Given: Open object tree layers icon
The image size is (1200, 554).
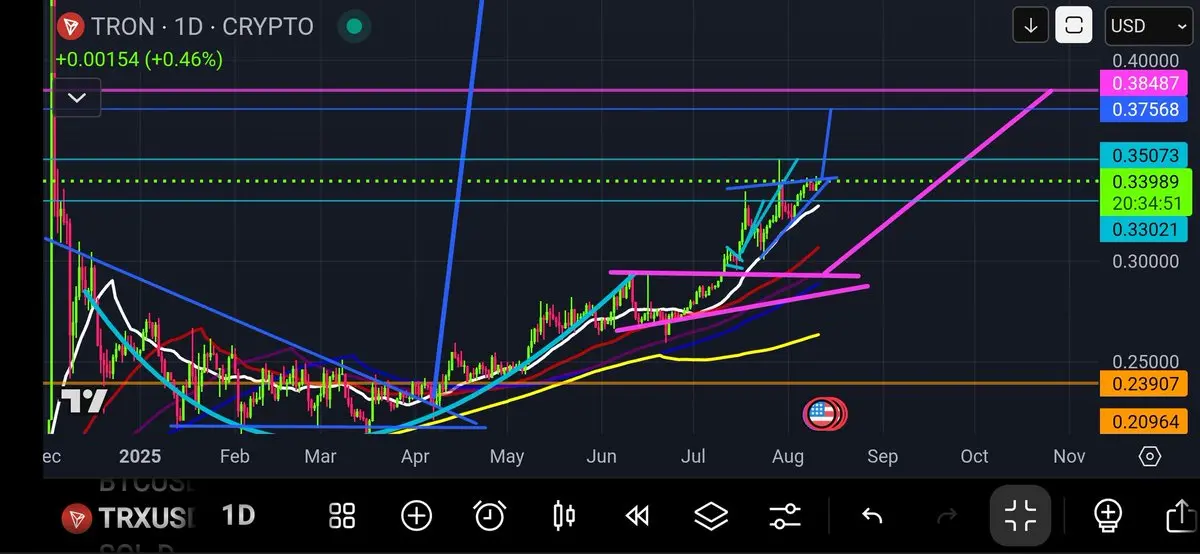Looking at the screenshot, I should point(711,516).
